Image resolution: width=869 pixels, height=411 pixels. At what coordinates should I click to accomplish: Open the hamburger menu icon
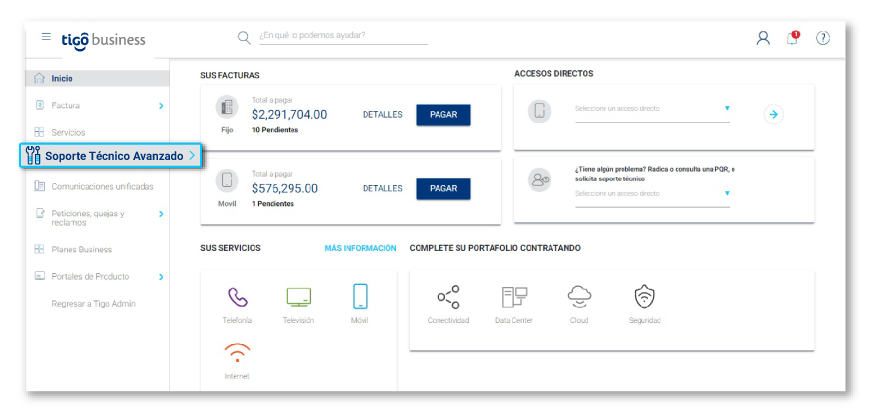46,37
